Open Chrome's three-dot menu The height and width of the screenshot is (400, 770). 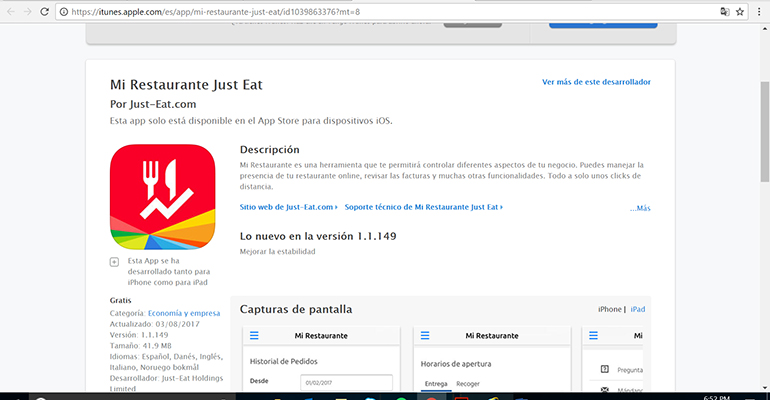(759, 12)
